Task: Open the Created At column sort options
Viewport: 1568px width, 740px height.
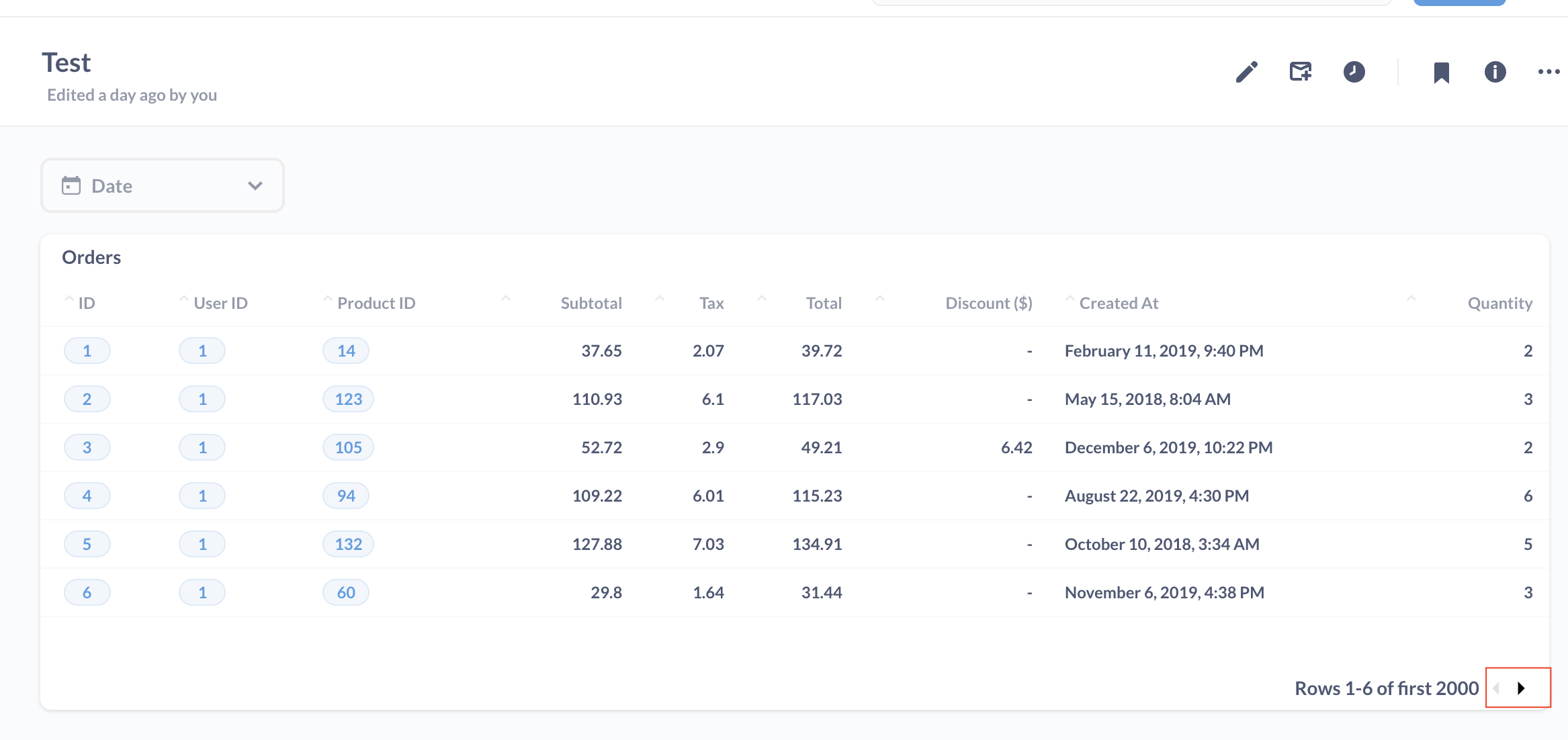Action: click(x=1069, y=299)
